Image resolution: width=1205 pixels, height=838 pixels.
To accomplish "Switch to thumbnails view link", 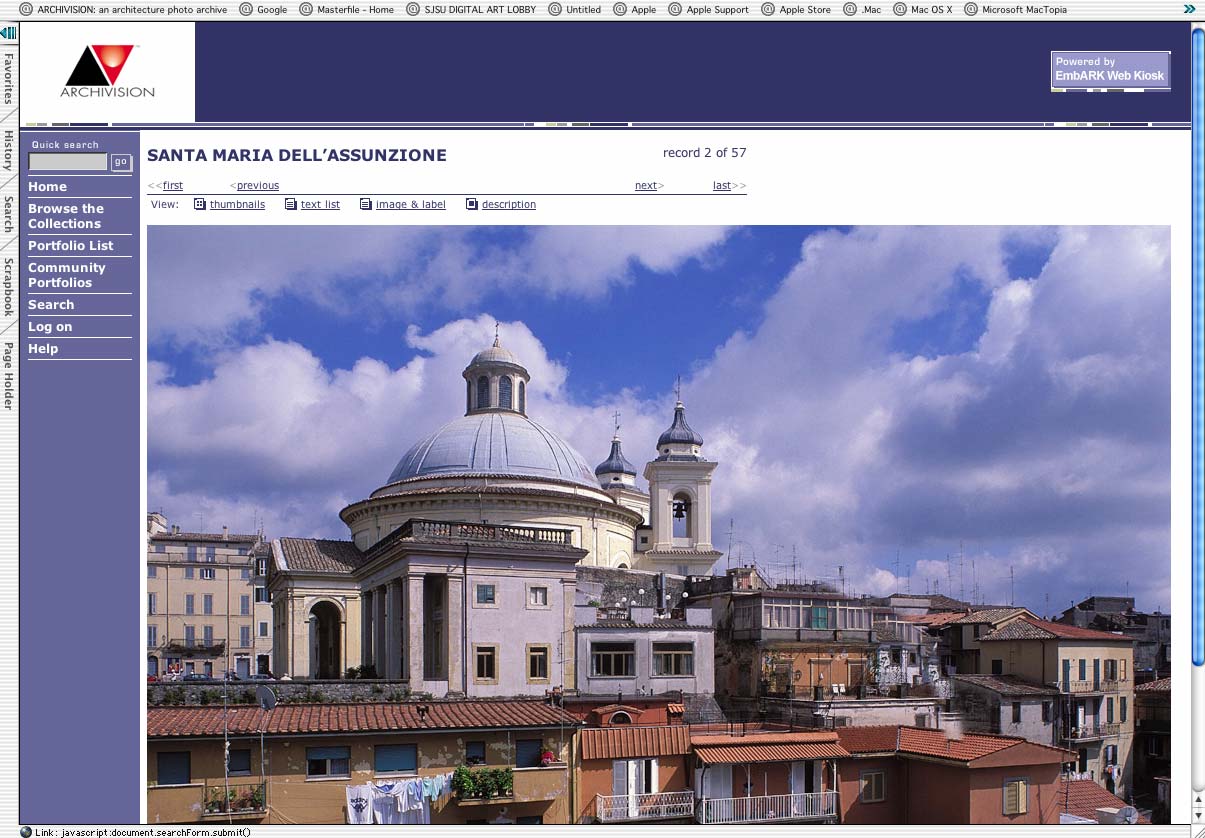I will 237,205.
